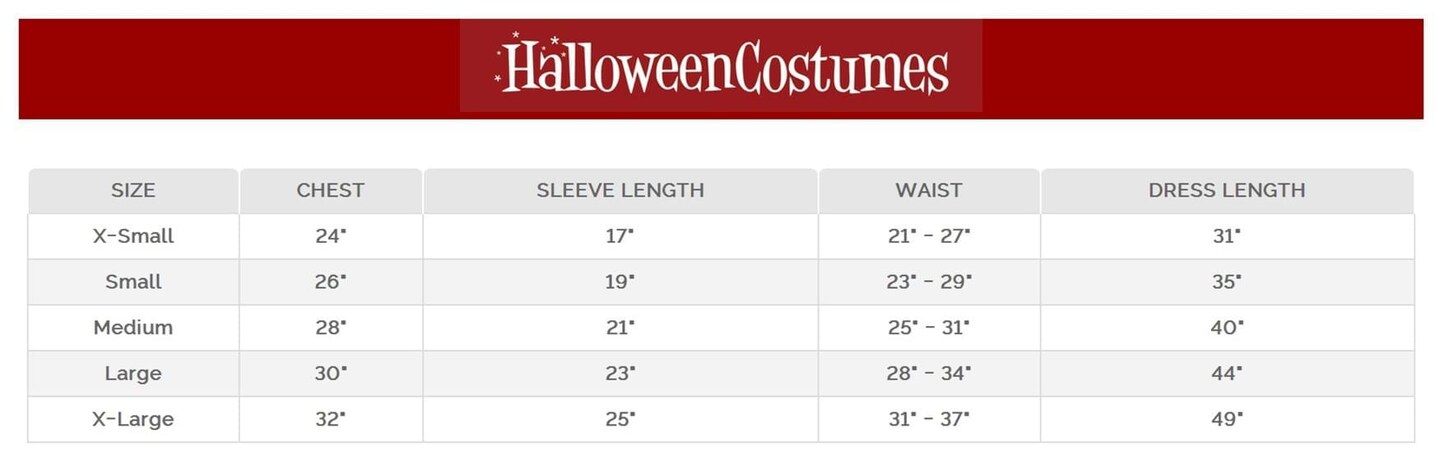Click the Medium waist range 25" - 31"
Image resolution: width=1440 pixels, height=470 pixels.
pyautogui.click(x=928, y=328)
